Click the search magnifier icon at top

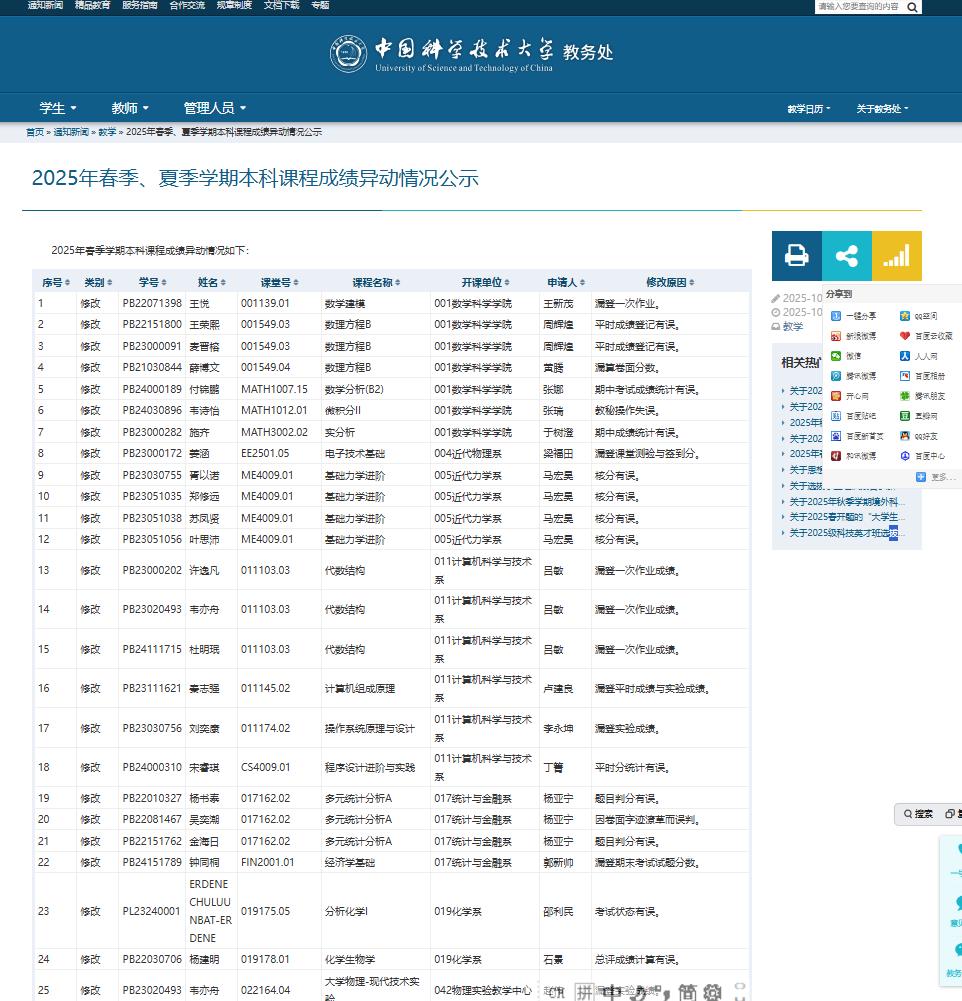pyautogui.click(x=912, y=6)
